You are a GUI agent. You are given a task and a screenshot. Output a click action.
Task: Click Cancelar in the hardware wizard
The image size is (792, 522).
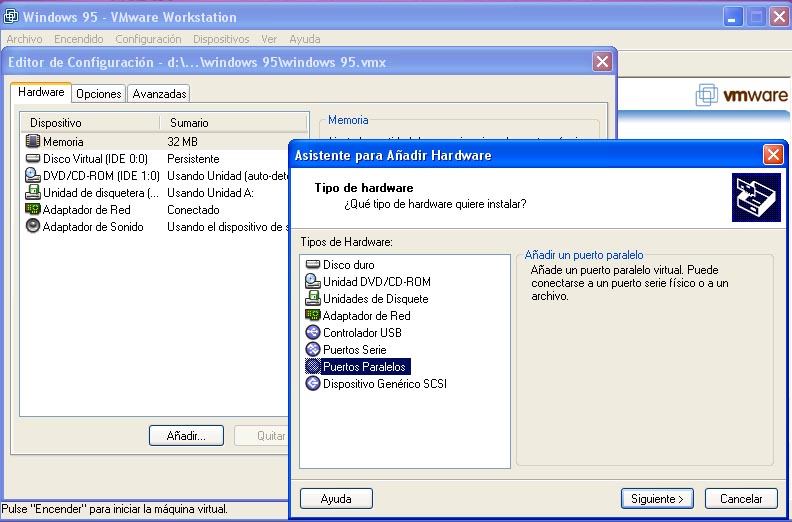tap(741, 499)
